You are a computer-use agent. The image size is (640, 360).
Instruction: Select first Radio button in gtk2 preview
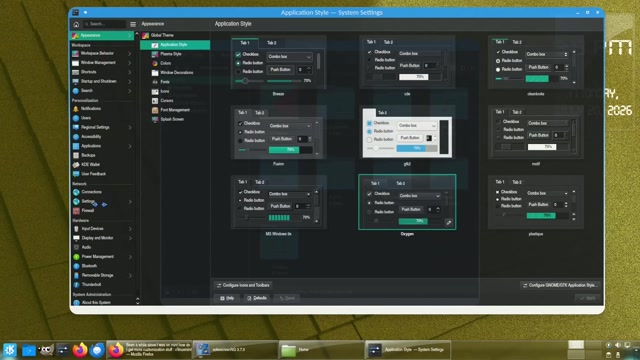[x=369, y=131]
